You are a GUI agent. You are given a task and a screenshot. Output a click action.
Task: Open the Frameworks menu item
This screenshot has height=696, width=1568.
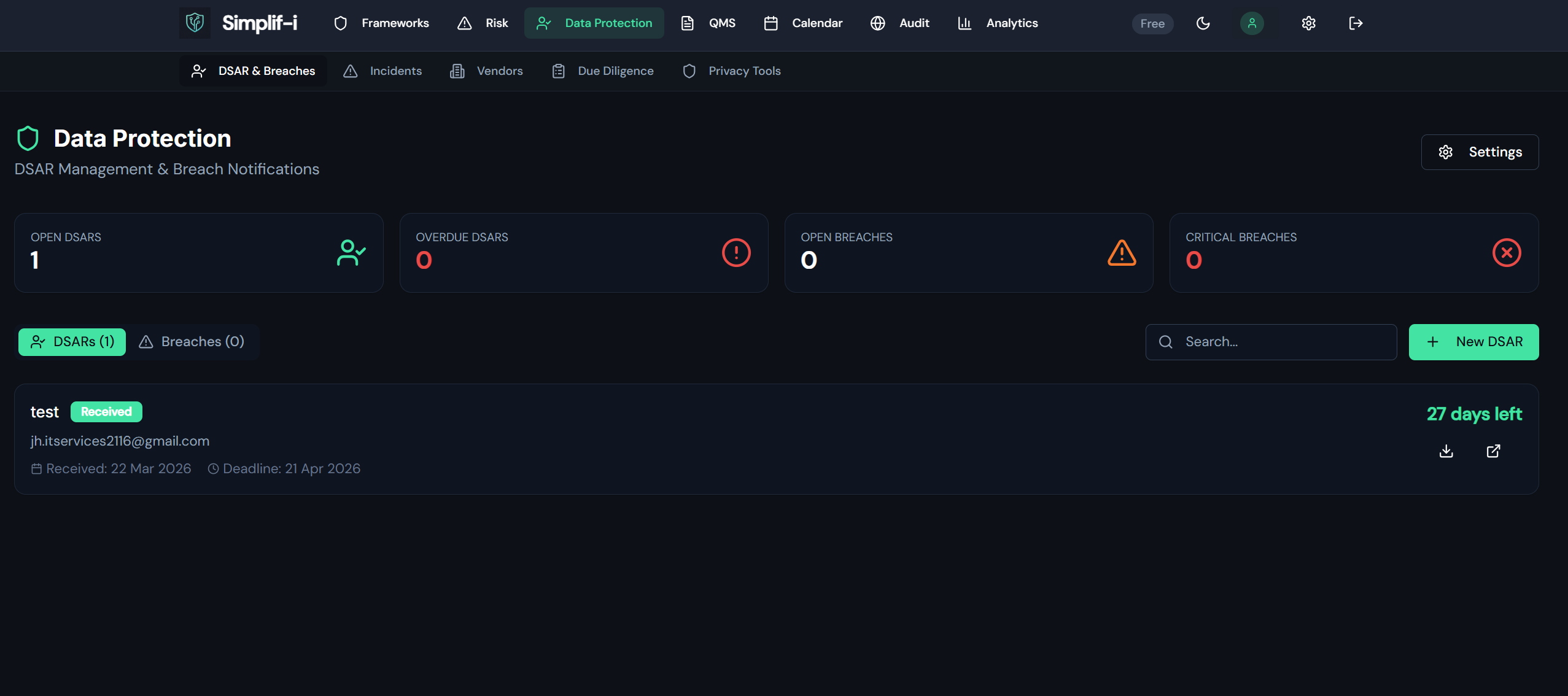tap(381, 23)
